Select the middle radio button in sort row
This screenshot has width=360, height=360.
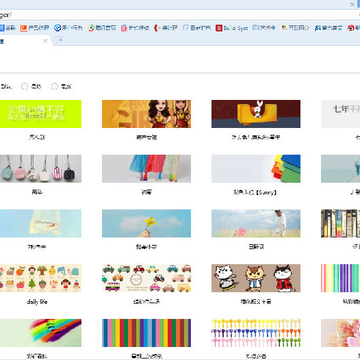24,87
